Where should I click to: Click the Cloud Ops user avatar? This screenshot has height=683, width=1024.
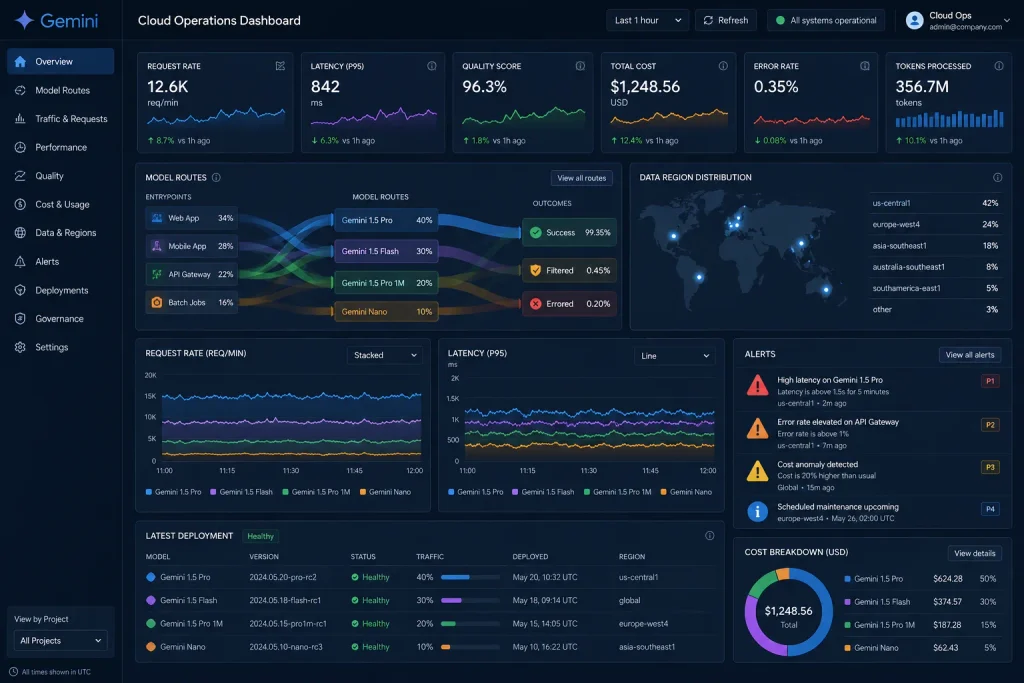click(914, 20)
